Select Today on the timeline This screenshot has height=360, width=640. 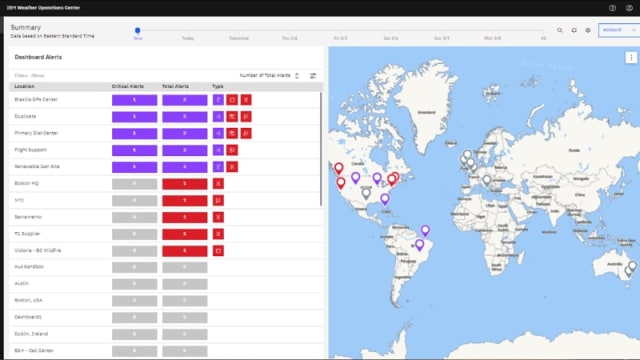tap(188, 38)
